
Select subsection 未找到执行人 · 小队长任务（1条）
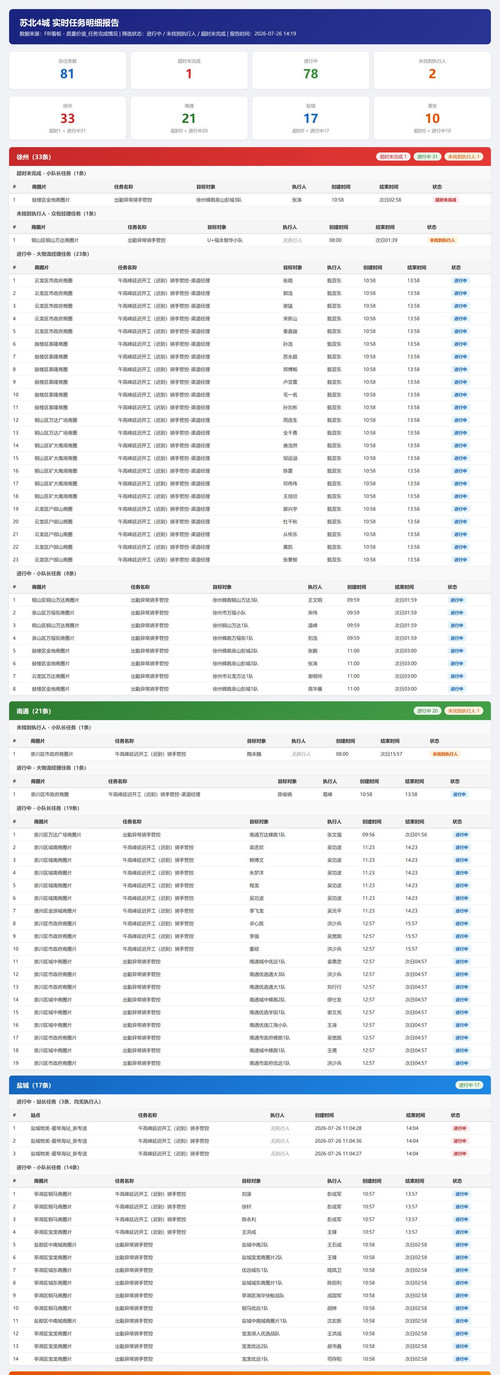coord(53,726)
